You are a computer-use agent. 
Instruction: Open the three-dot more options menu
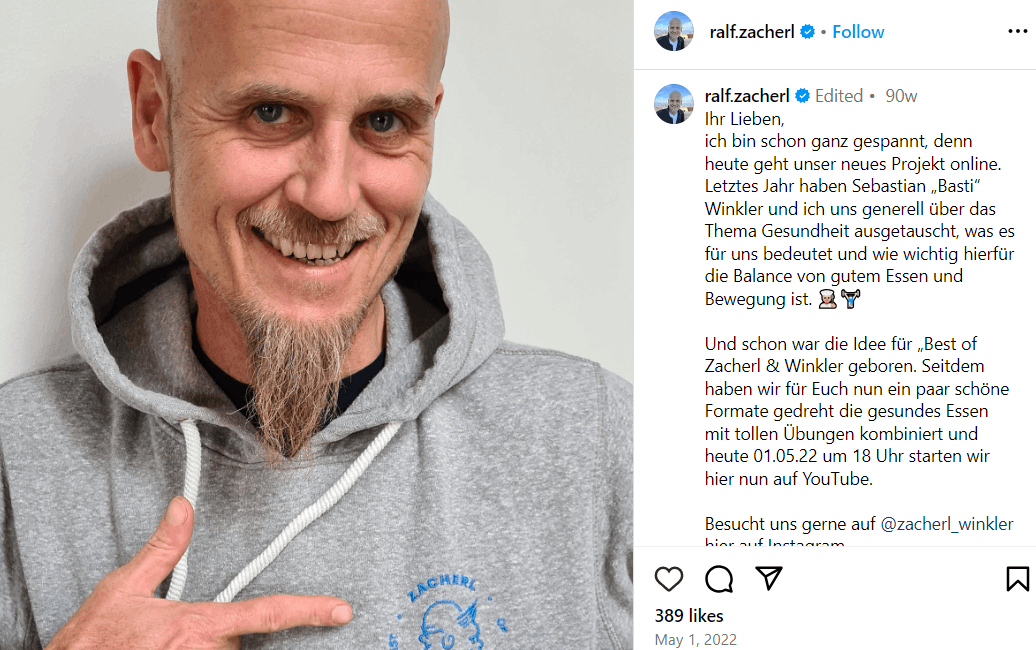[x=1018, y=31]
